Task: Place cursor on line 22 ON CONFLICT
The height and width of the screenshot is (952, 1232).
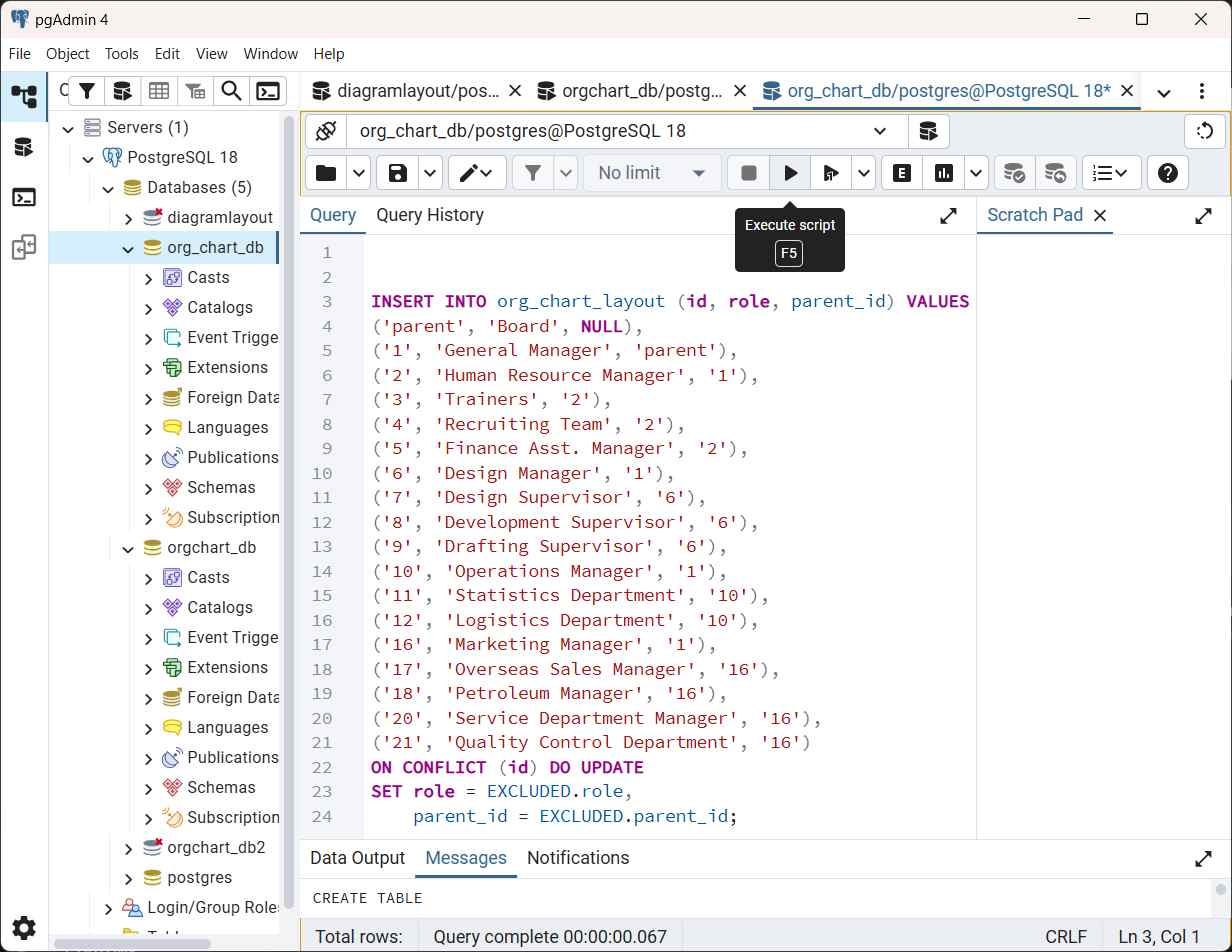Action: [x=507, y=767]
